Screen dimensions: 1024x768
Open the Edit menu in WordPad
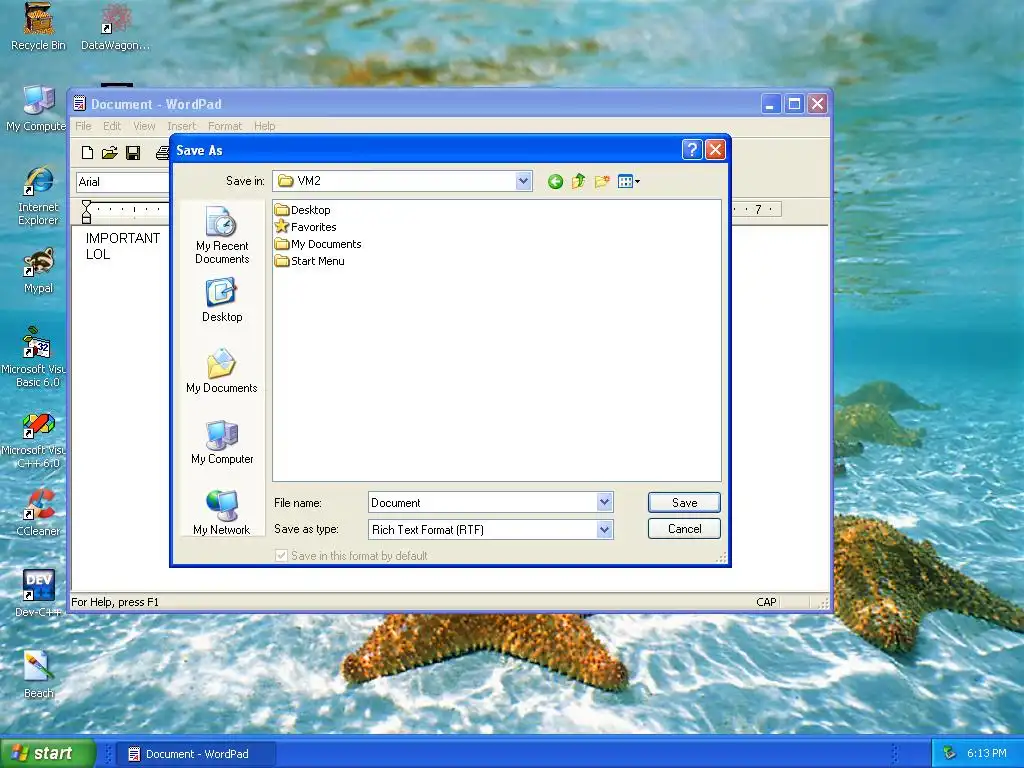[112, 126]
